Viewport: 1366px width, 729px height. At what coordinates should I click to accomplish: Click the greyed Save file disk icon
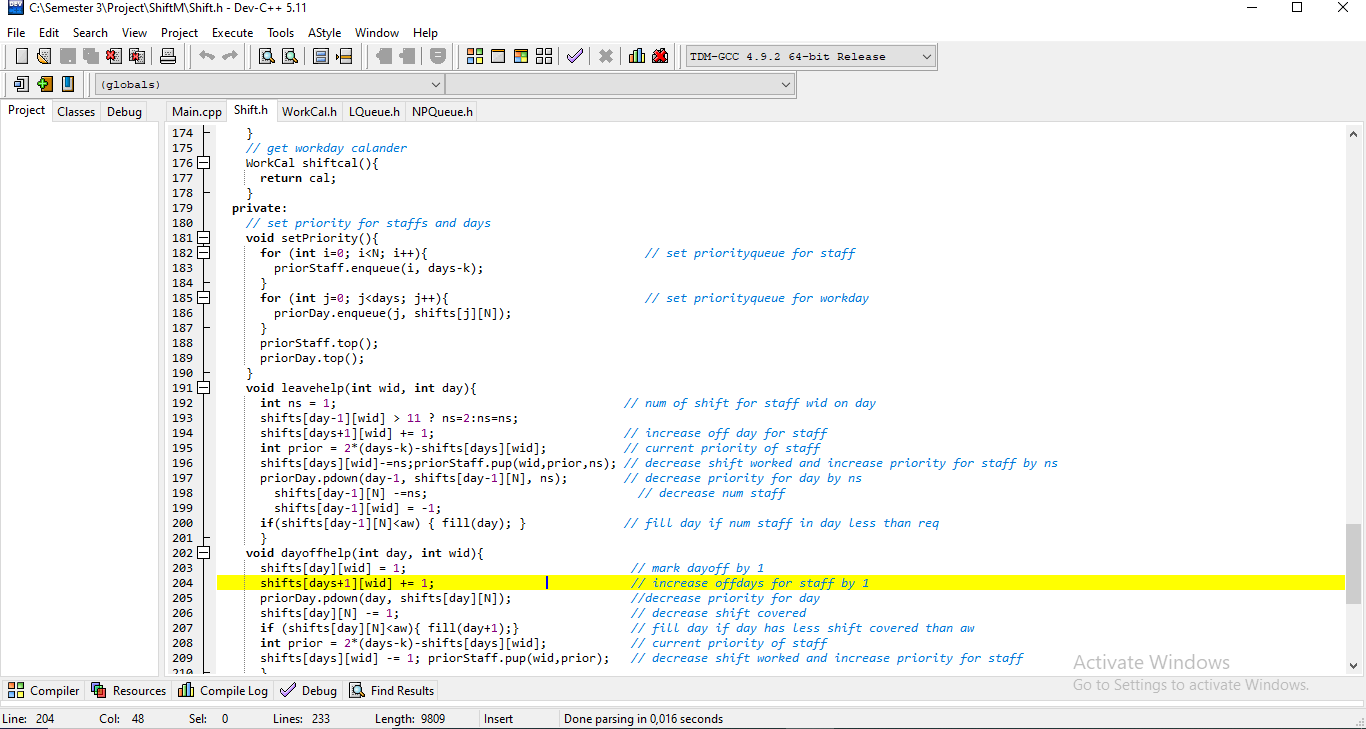(x=67, y=57)
